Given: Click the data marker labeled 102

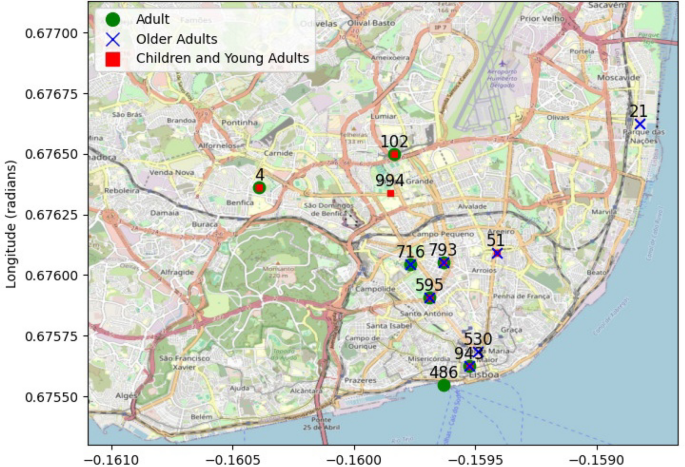Looking at the screenshot, I should pos(395,154).
